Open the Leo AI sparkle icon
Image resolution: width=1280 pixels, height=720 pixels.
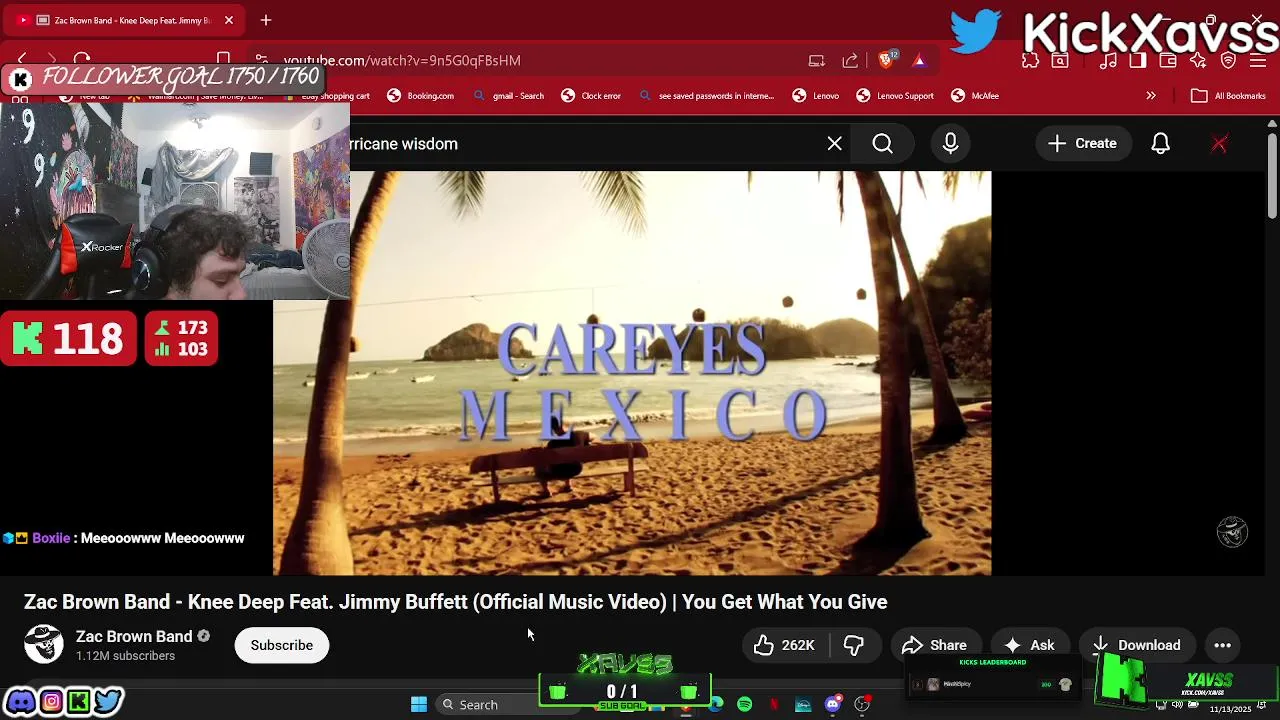click(x=1198, y=60)
